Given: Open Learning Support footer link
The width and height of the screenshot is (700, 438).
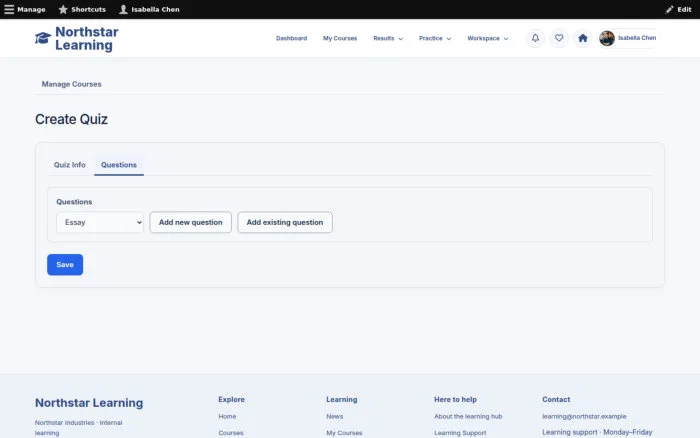Looking at the screenshot, I should pos(460,433).
